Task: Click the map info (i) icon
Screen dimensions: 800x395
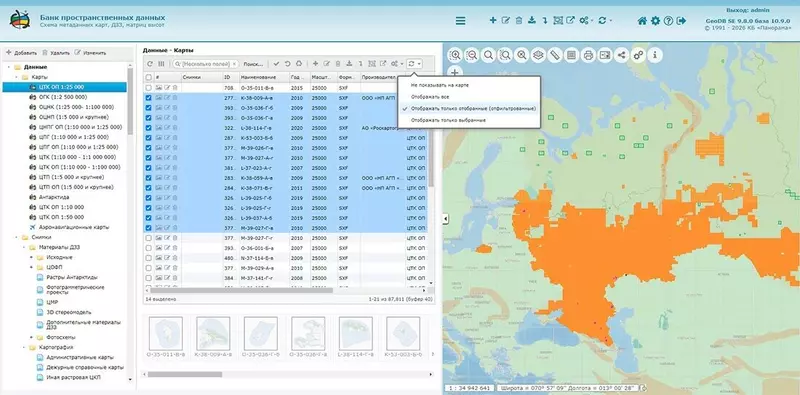Action: click(655, 55)
